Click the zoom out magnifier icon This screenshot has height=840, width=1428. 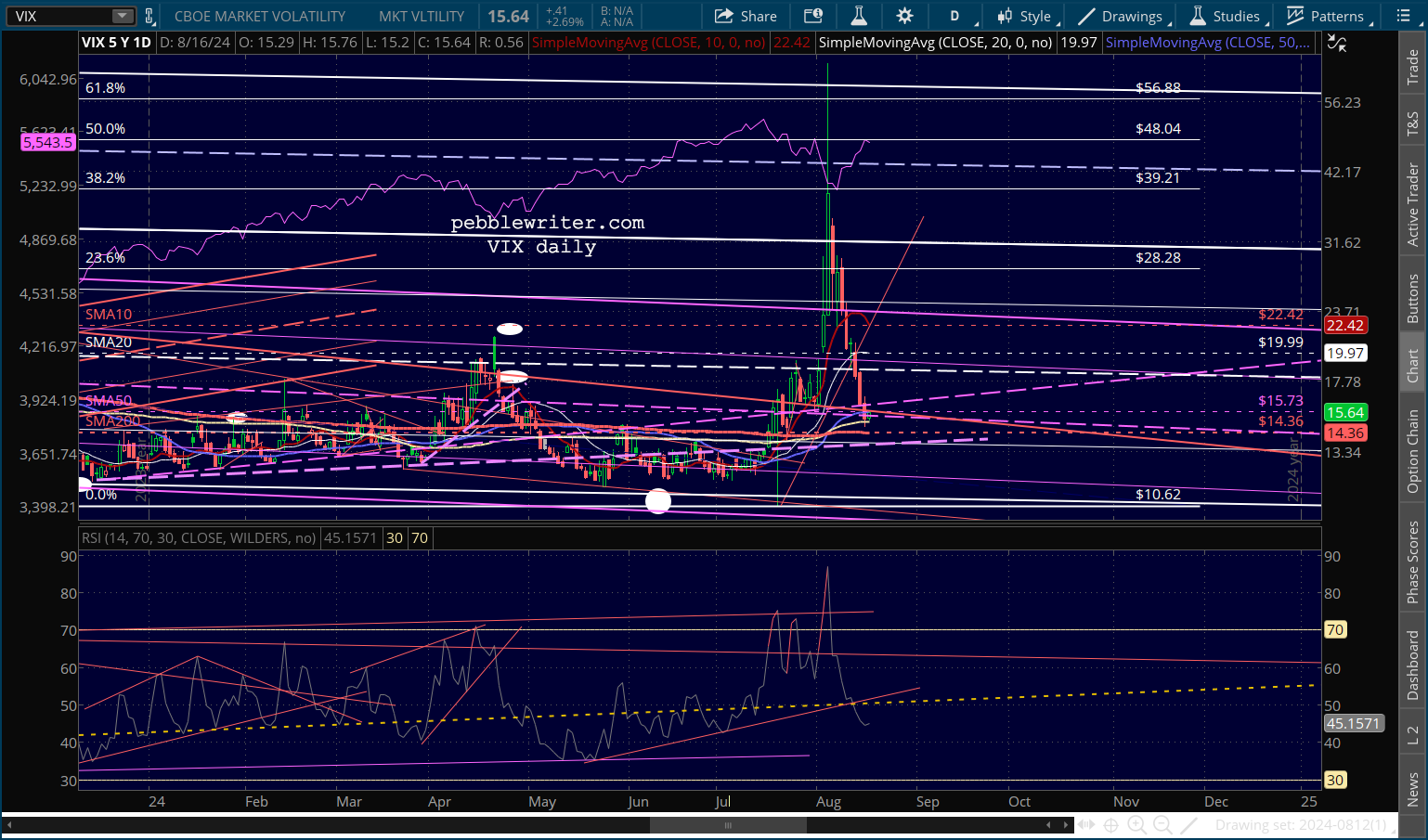[1162, 824]
